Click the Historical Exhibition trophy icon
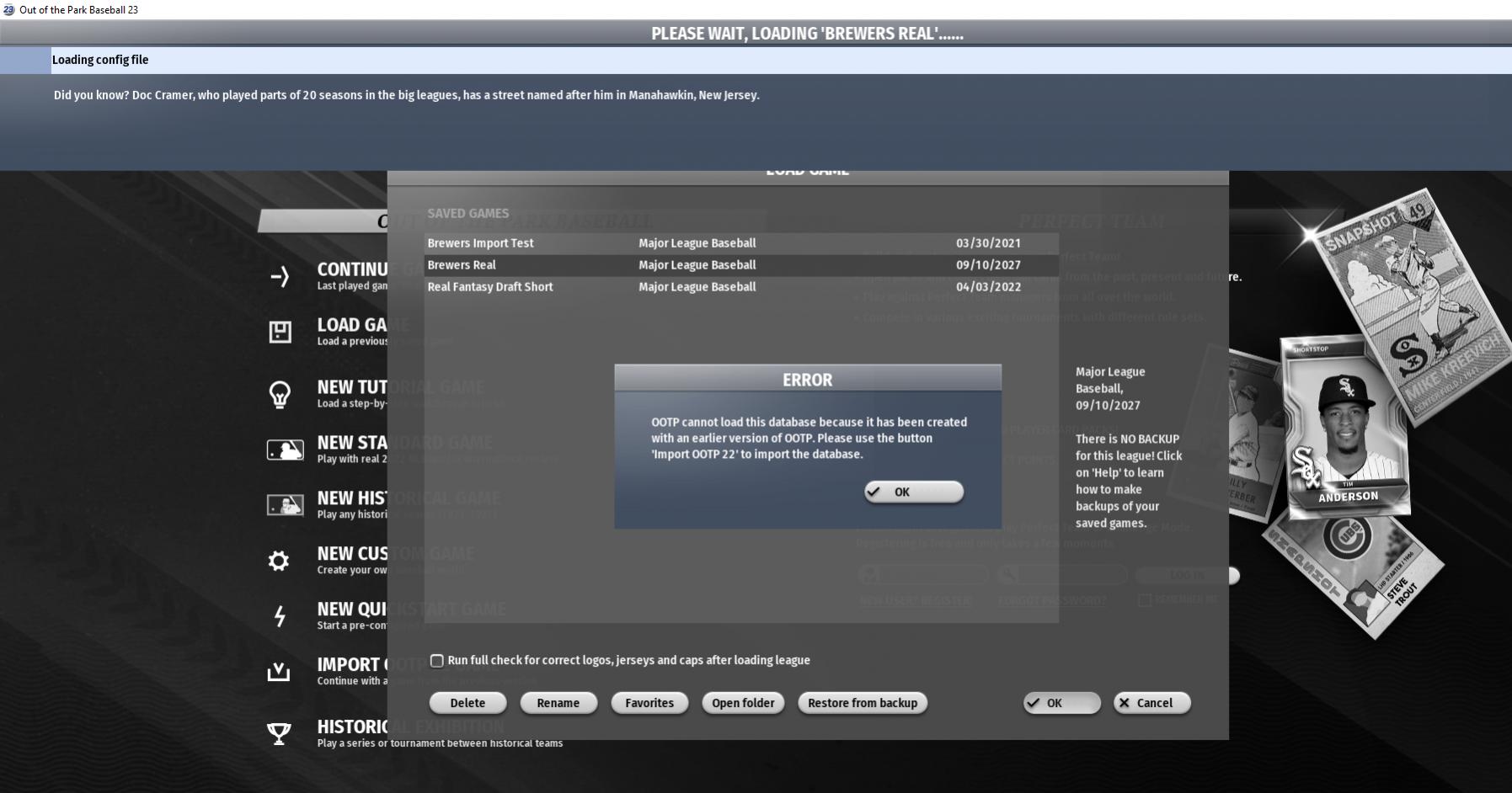 [x=279, y=733]
